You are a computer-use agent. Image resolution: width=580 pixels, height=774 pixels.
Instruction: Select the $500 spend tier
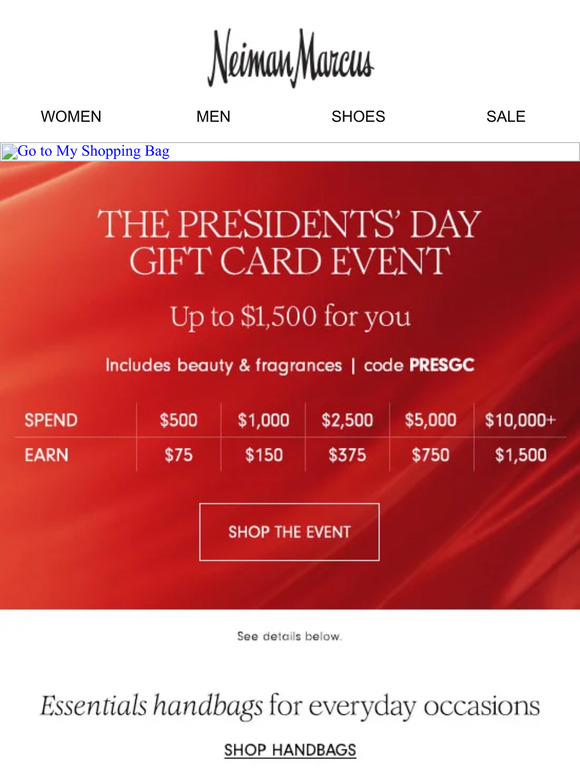point(179,420)
